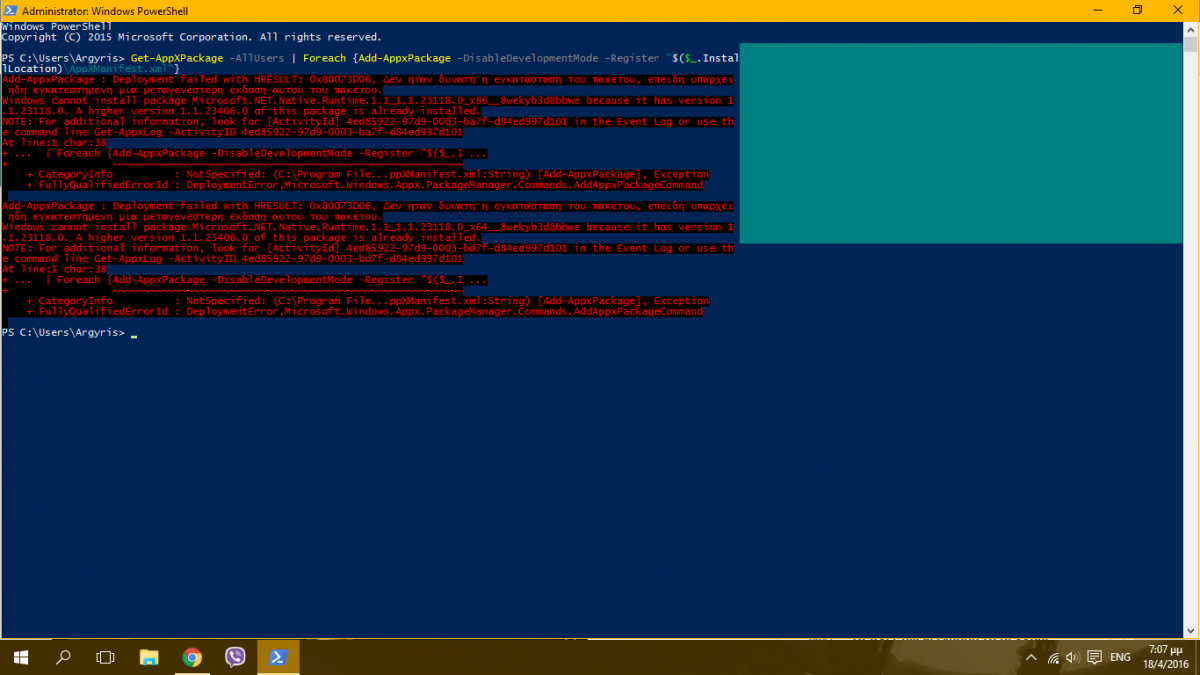Click the Get-AppXPackage -AllUsers command text
This screenshot has height=675, width=1200.
pos(207,58)
